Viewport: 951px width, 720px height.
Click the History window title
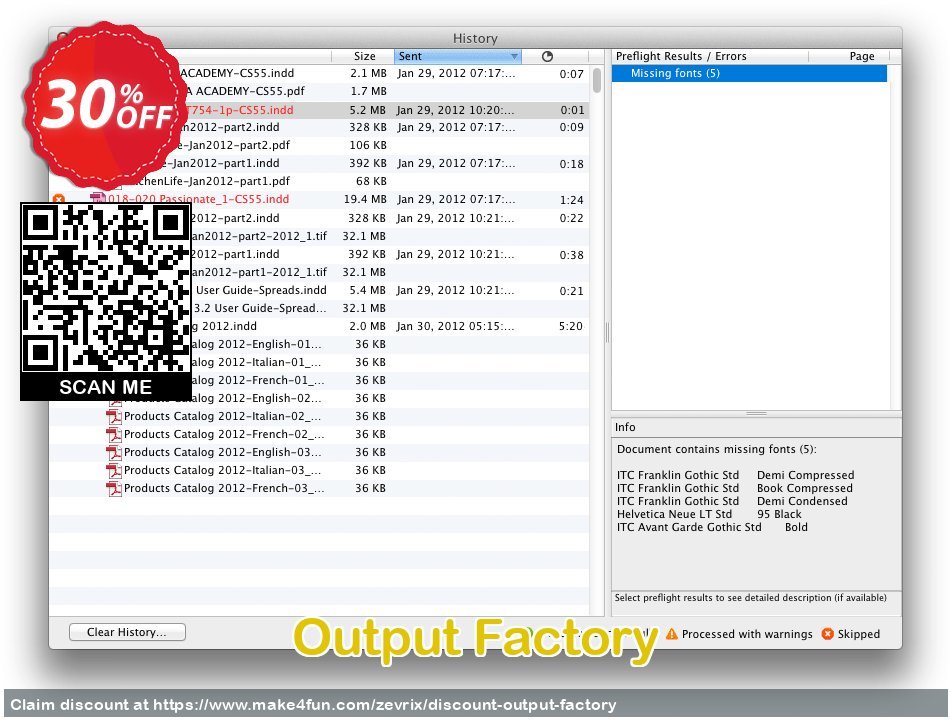(475, 38)
